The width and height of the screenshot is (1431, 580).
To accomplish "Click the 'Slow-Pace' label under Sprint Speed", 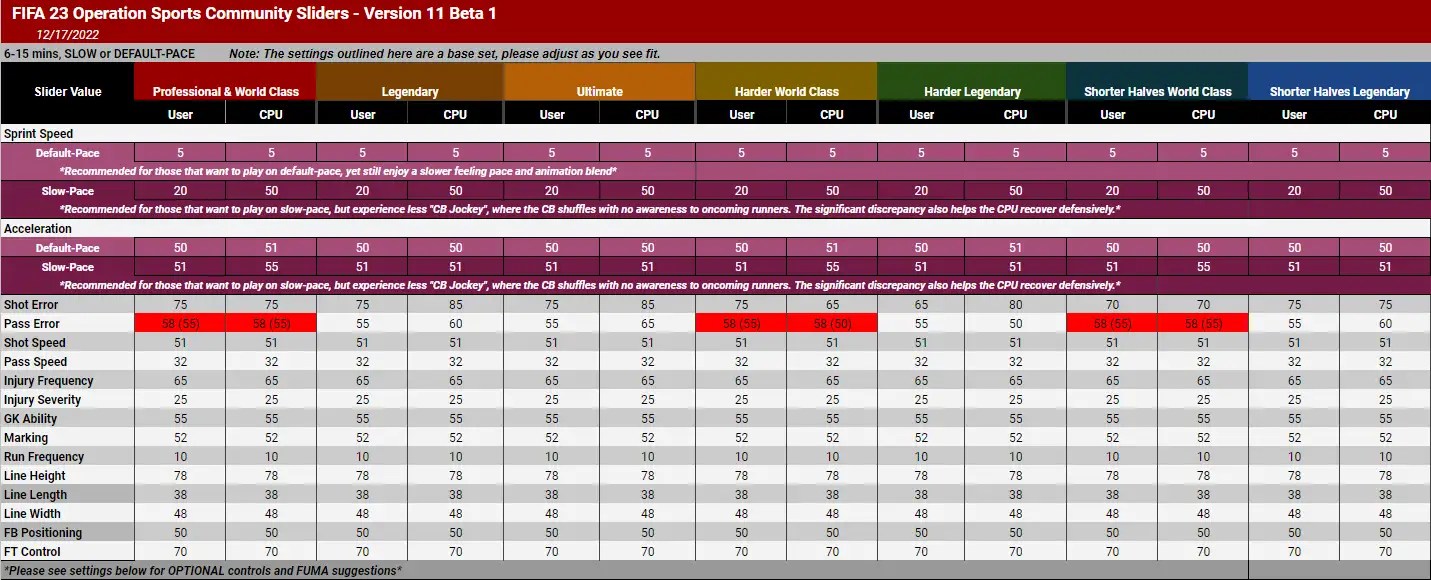I will tap(68, 191).
